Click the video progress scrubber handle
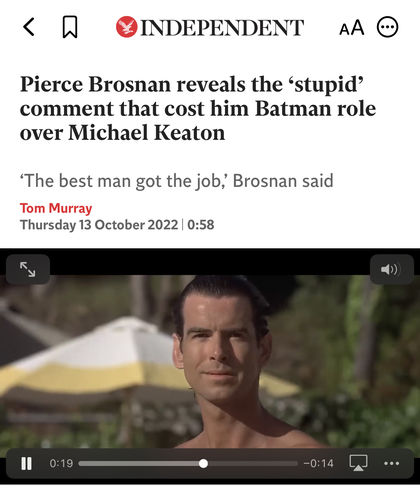The width and height of the screenshot is (420, 496). pos(203,463)
